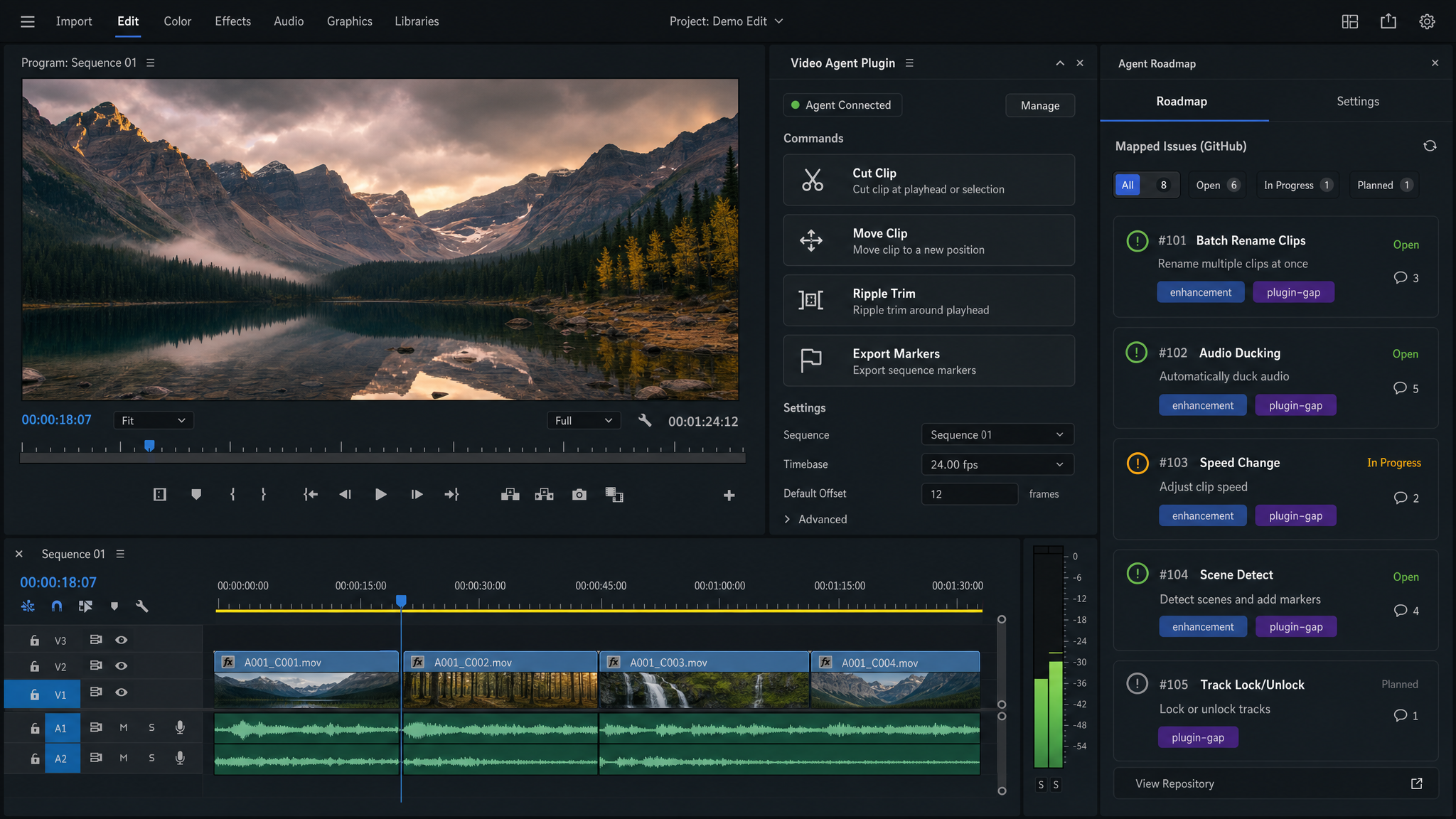
Task: Click the Extract button
Action: (x=544, y=494)
